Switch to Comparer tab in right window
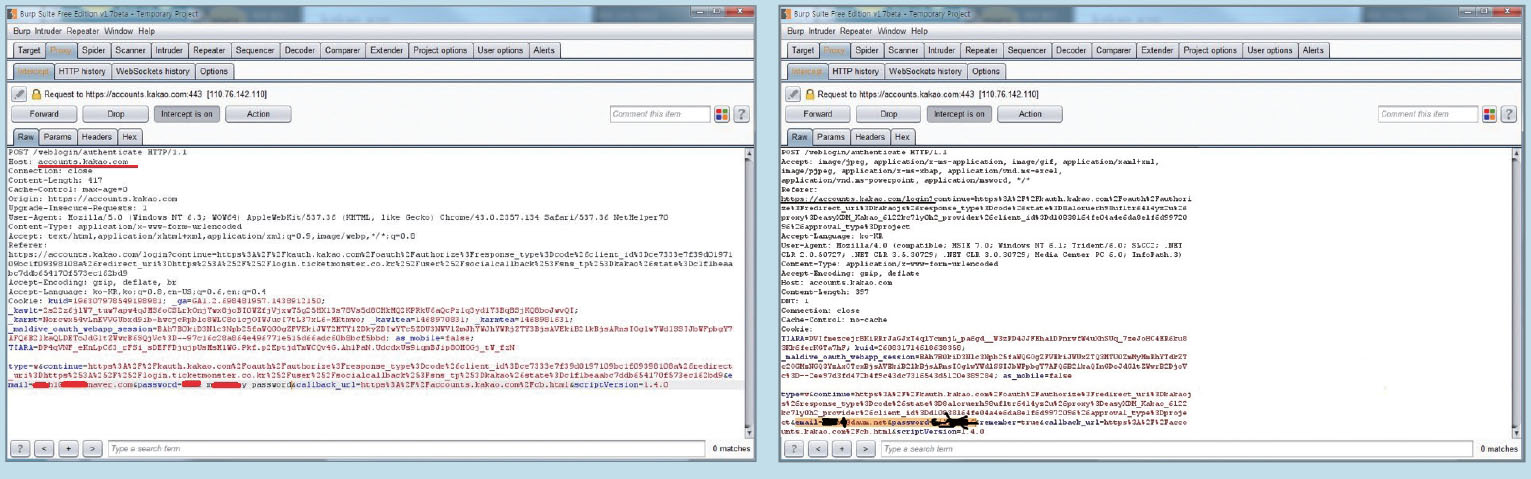 click(1113, 50)
